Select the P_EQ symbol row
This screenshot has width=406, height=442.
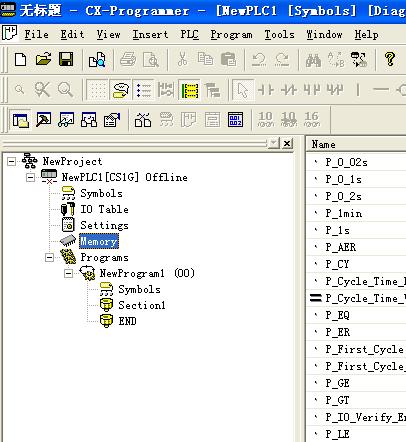356,315
